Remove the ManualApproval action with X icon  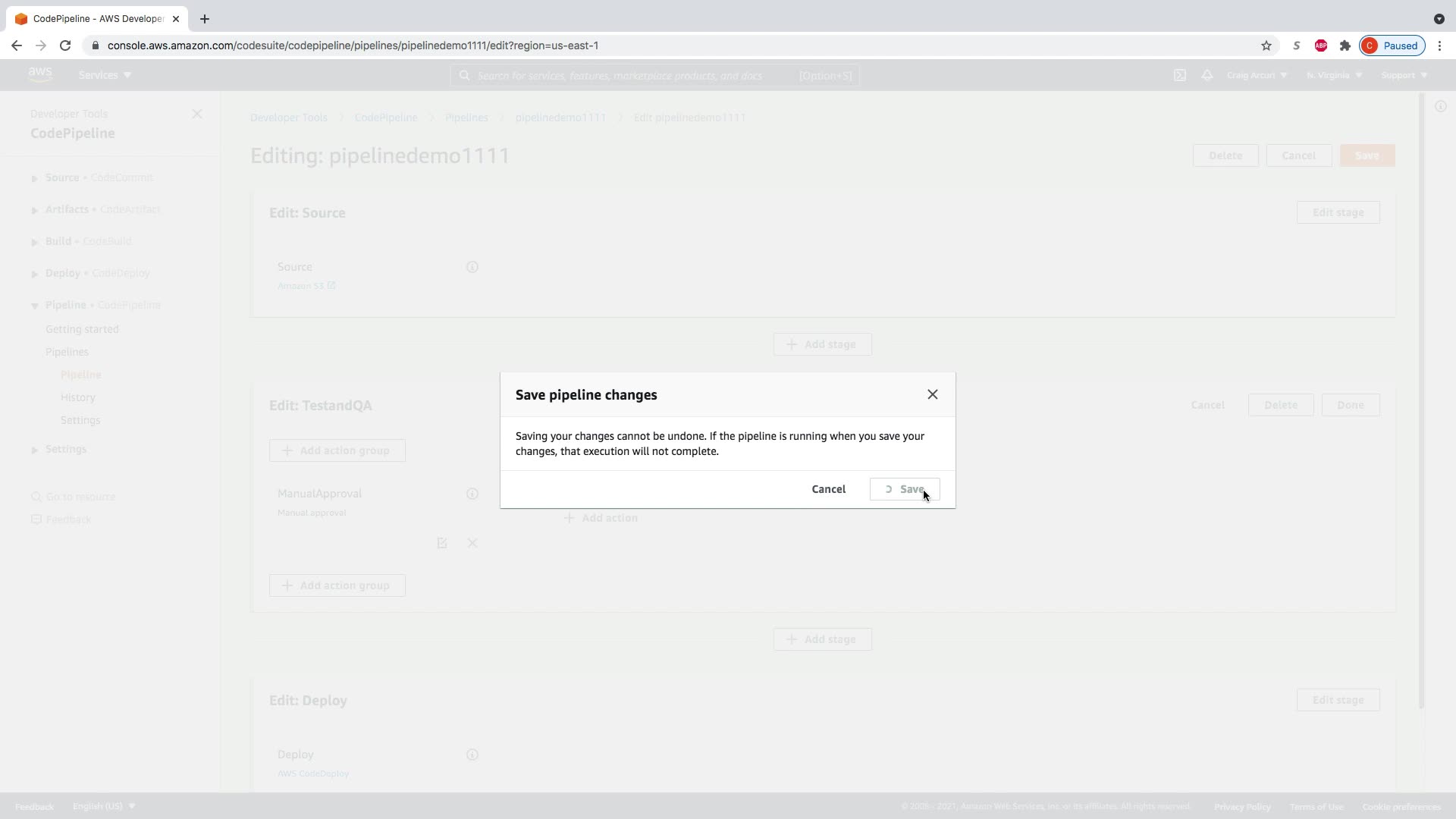[x=472, y=543]
